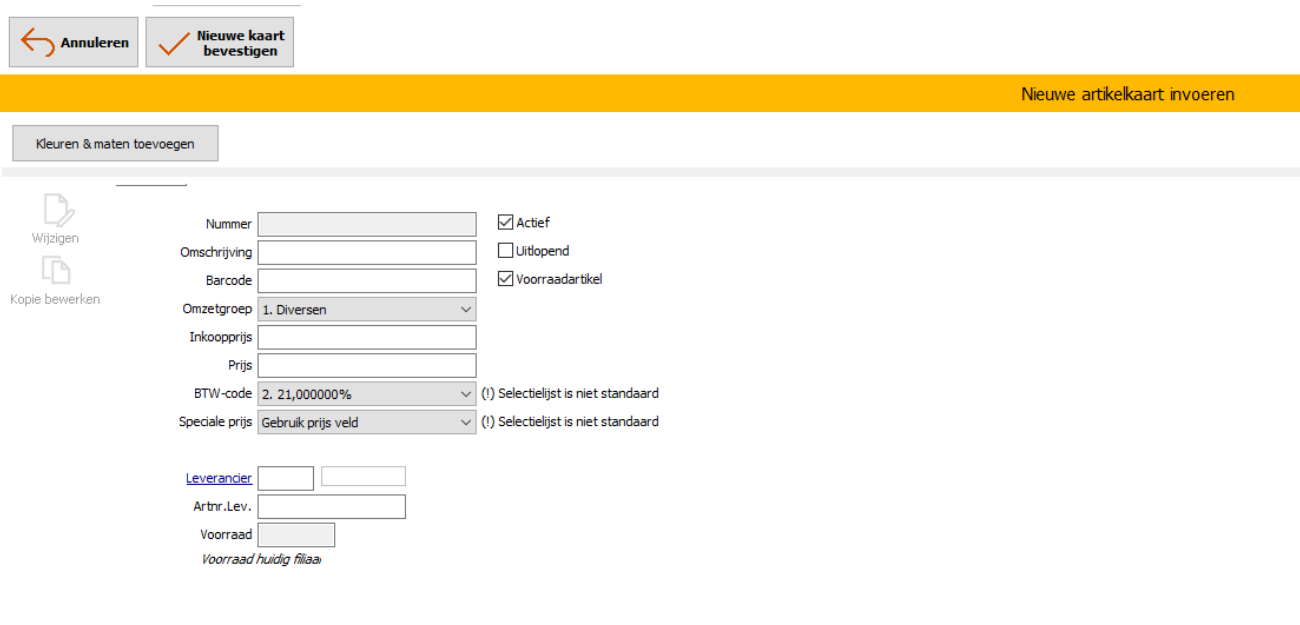Click the Annuleren back-arrow icon
Viewport: 1300px width, 625px height.
pyautogui.click(x=38, y=43)
